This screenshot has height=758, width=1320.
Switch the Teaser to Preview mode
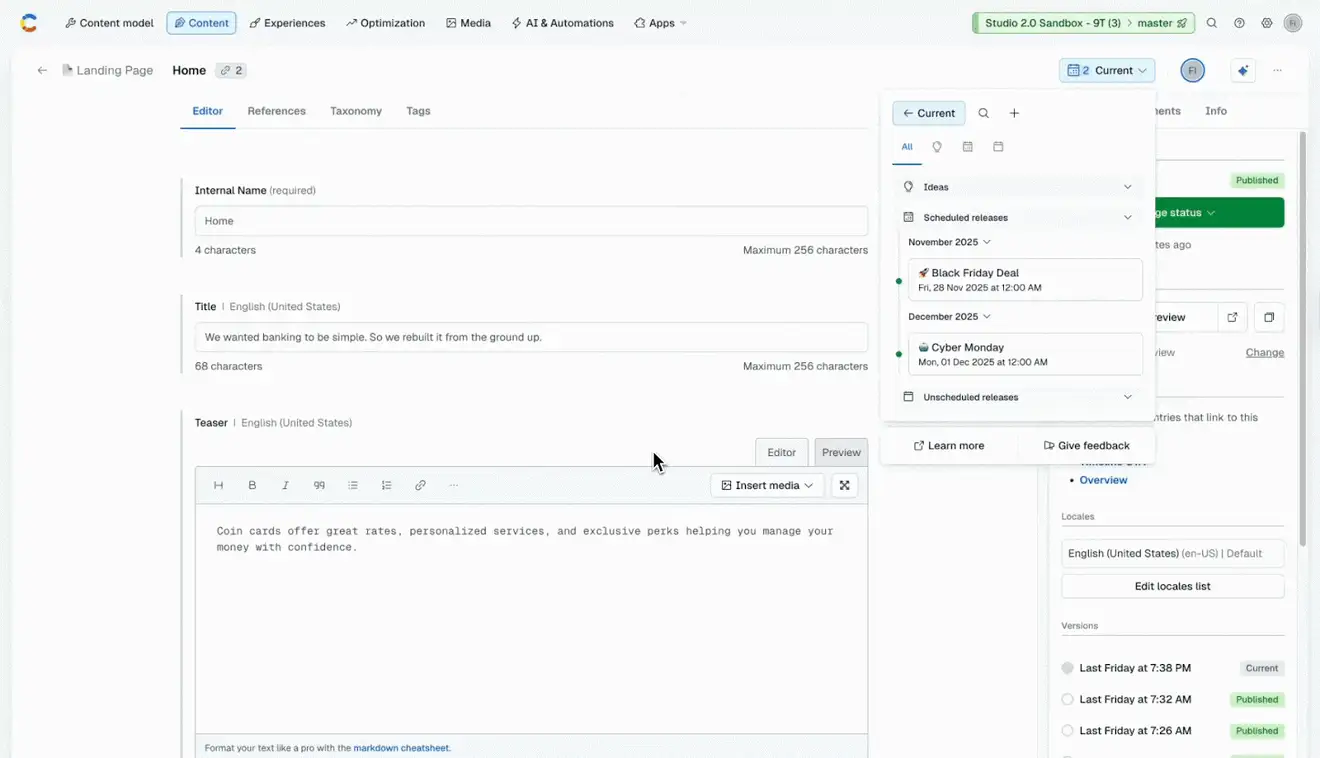(841, 452)
